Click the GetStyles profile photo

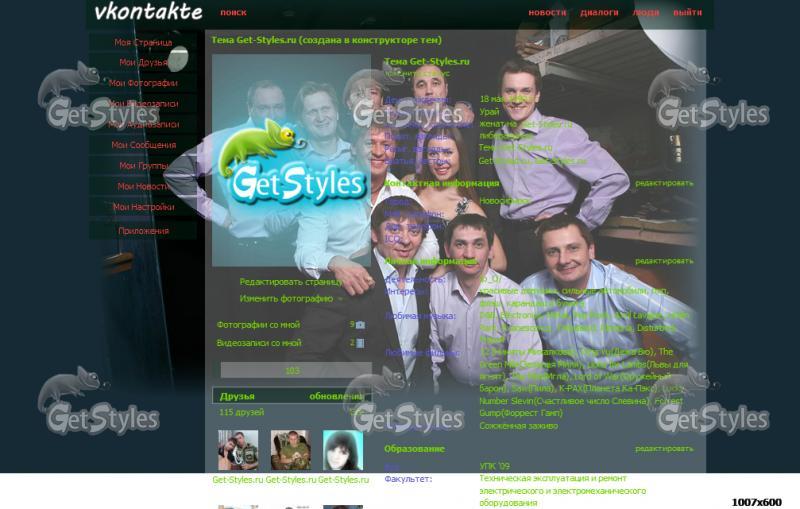pyautogui.click(x=290, y=160)
